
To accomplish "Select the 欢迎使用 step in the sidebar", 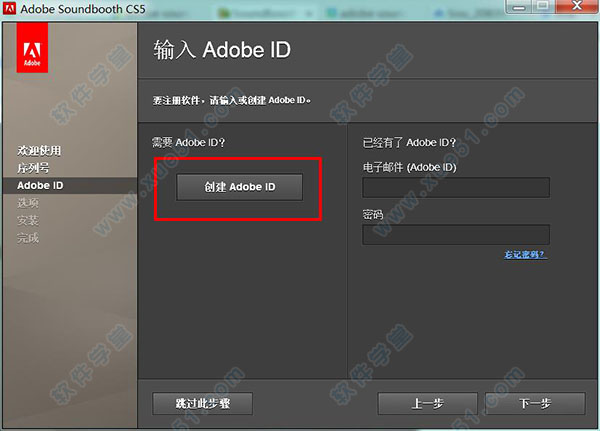I will point(39,151).
